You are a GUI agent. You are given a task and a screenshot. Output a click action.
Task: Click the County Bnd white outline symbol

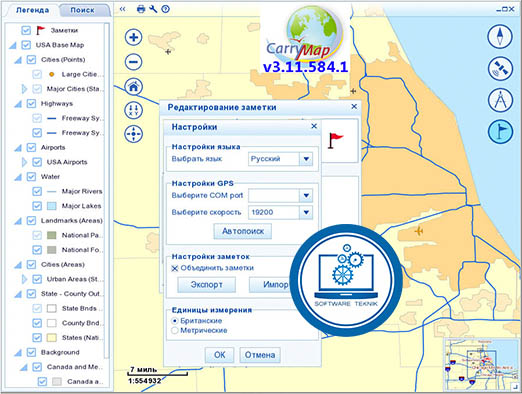coord(51,323)
